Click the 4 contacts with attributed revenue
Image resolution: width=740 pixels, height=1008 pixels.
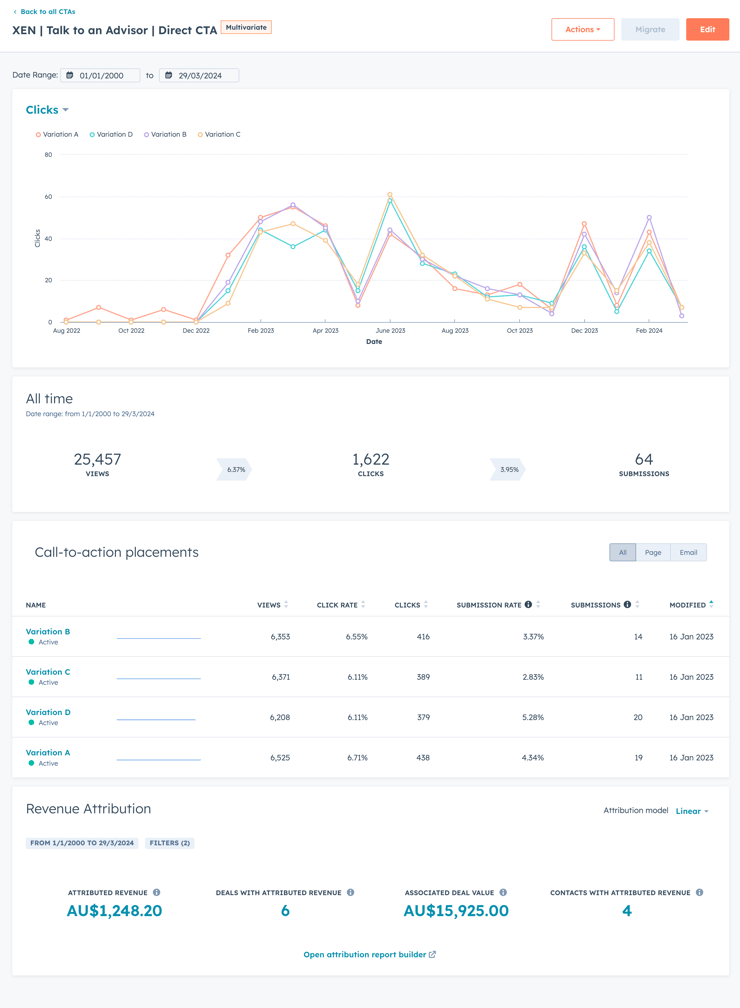627,911
